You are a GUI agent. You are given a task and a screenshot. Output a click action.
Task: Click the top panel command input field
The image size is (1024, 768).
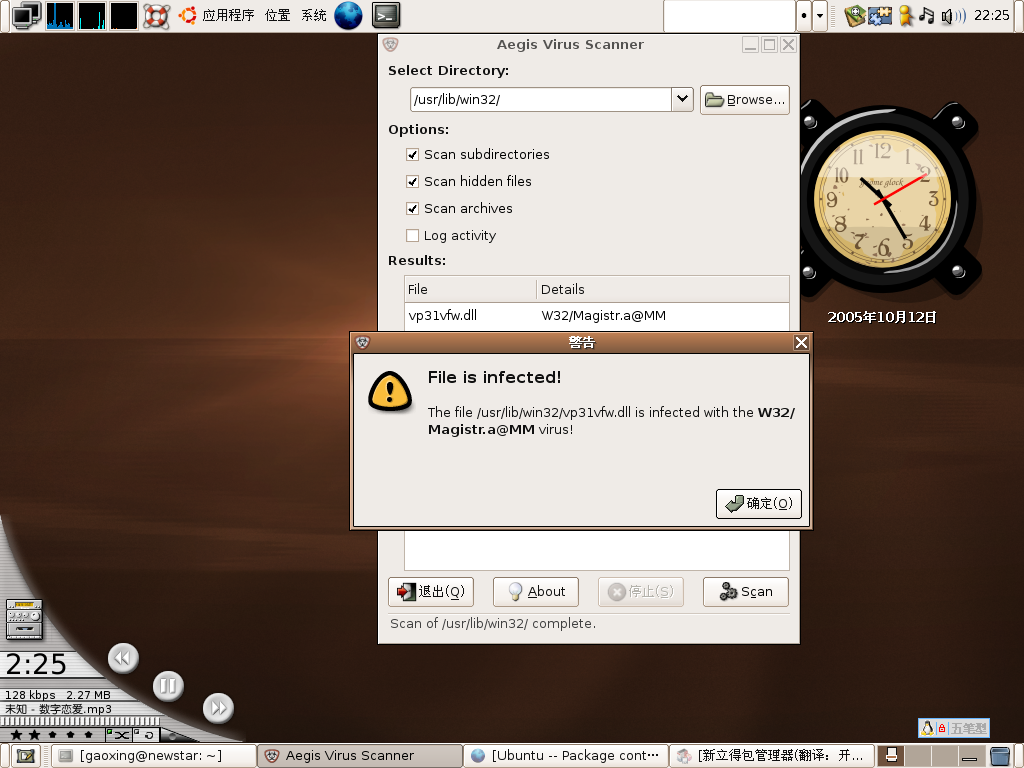pos(729,16)
